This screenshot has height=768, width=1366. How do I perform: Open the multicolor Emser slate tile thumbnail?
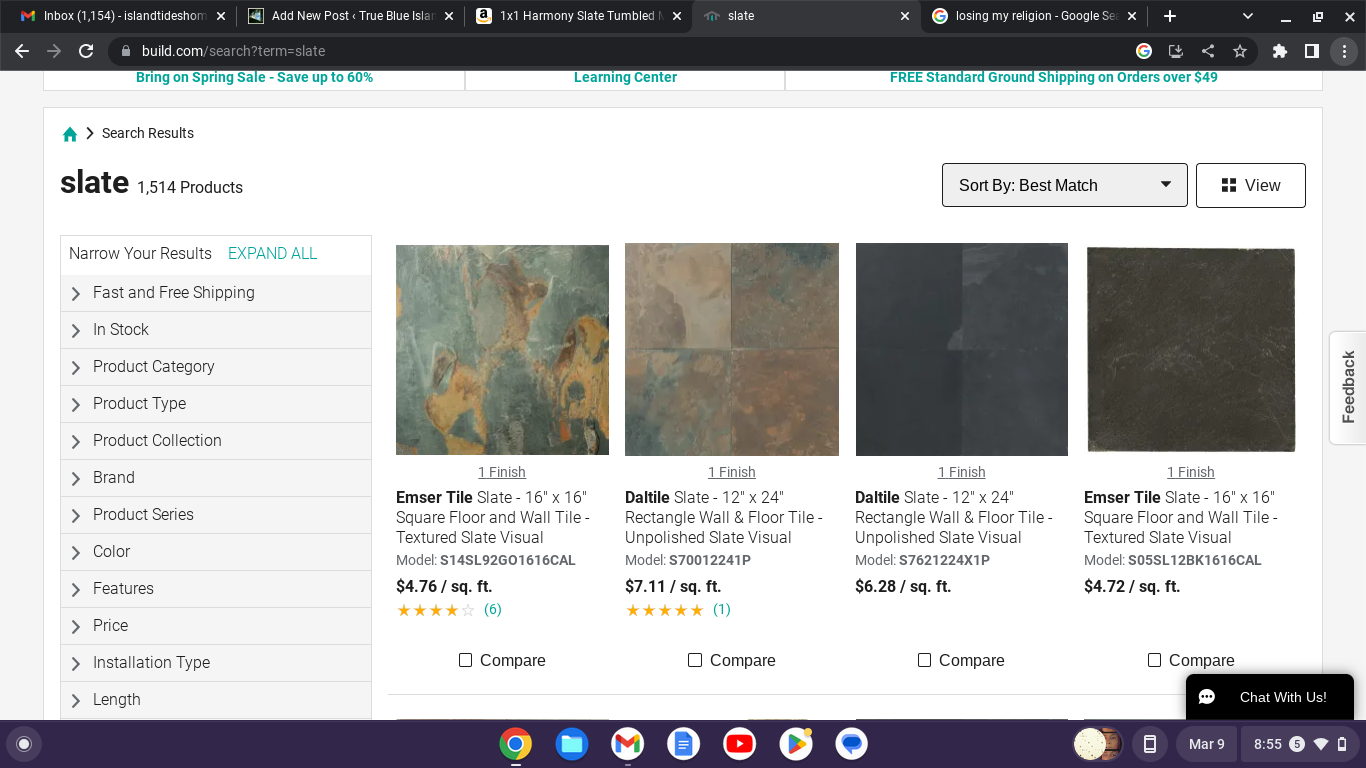[x=502, y=350]
